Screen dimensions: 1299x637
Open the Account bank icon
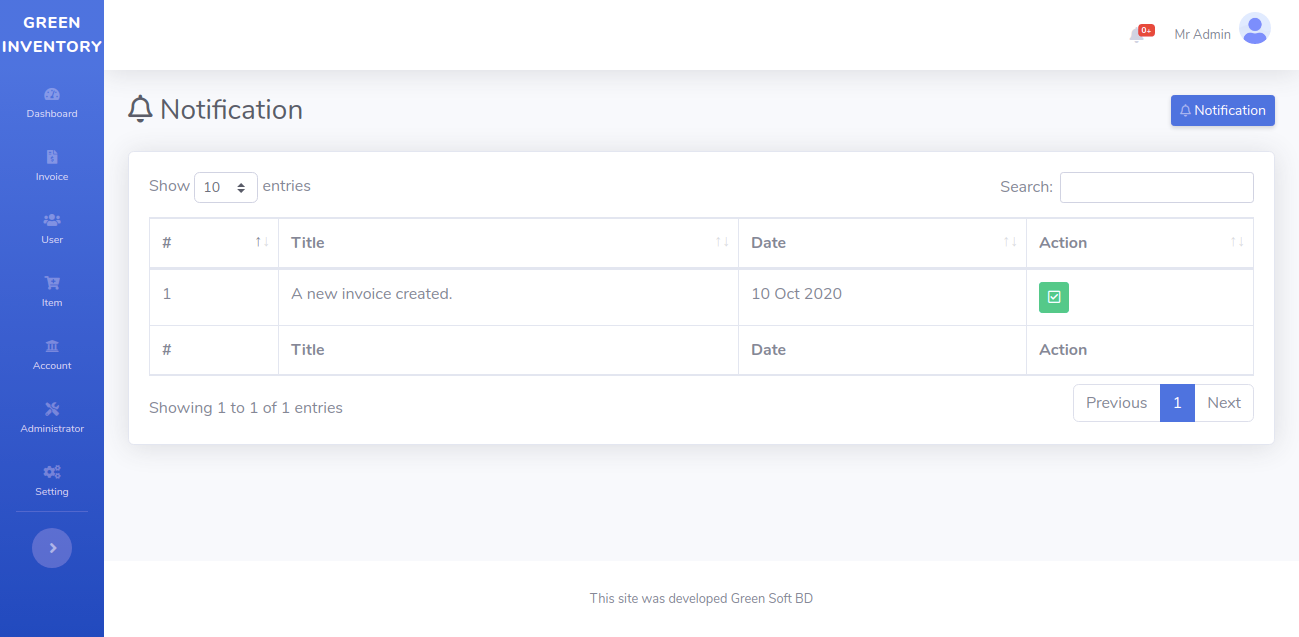tap(52, 346)
